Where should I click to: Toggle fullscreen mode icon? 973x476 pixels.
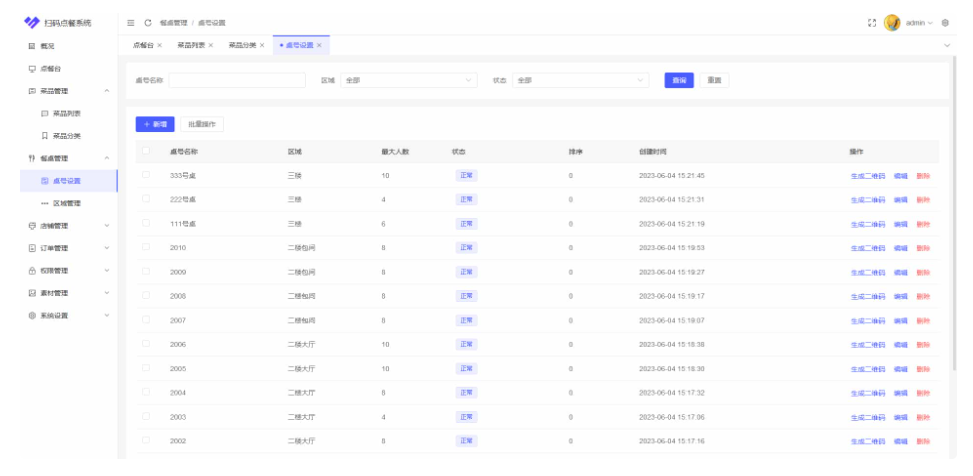click(x=872, y=23)
